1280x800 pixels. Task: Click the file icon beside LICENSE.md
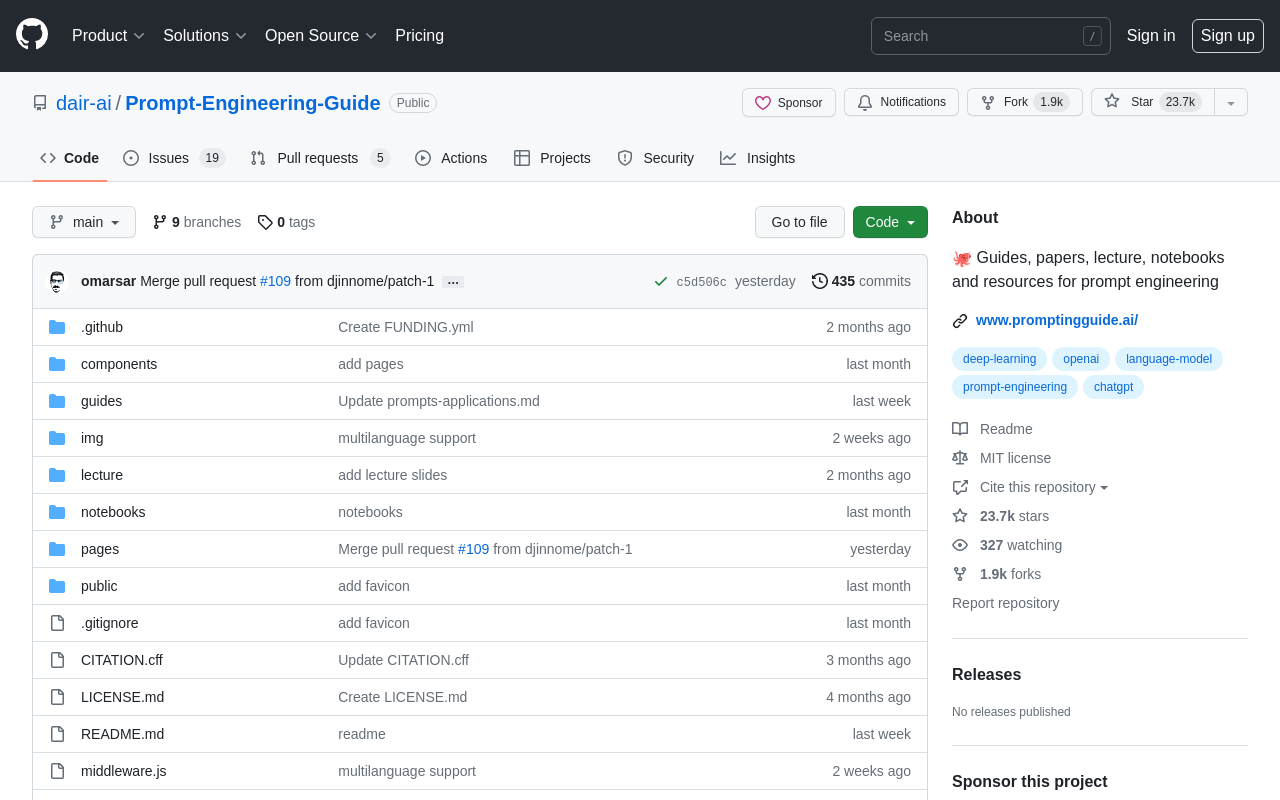57,697
